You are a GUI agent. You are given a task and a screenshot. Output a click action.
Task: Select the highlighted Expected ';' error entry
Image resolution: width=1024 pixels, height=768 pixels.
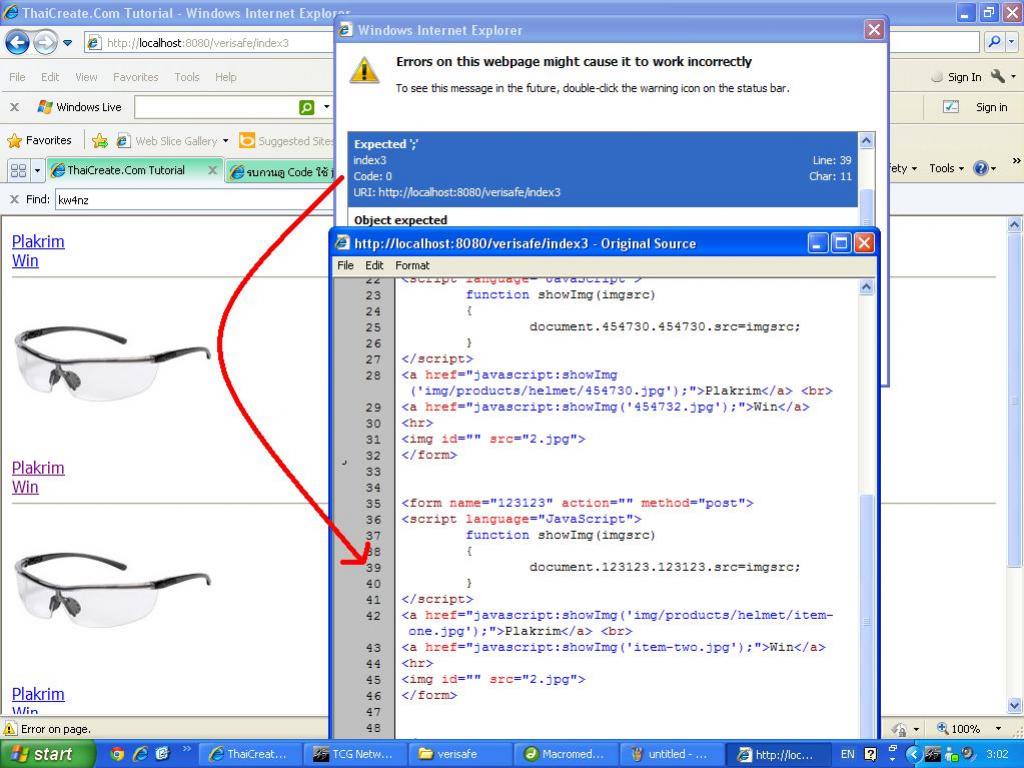[x=600, y=168]
